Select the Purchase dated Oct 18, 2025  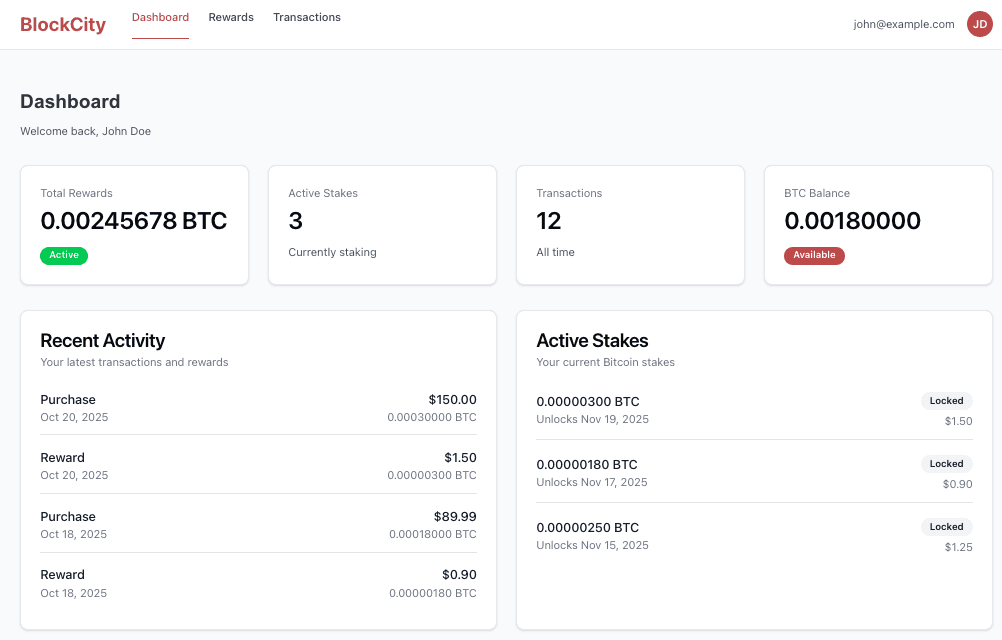258,524
